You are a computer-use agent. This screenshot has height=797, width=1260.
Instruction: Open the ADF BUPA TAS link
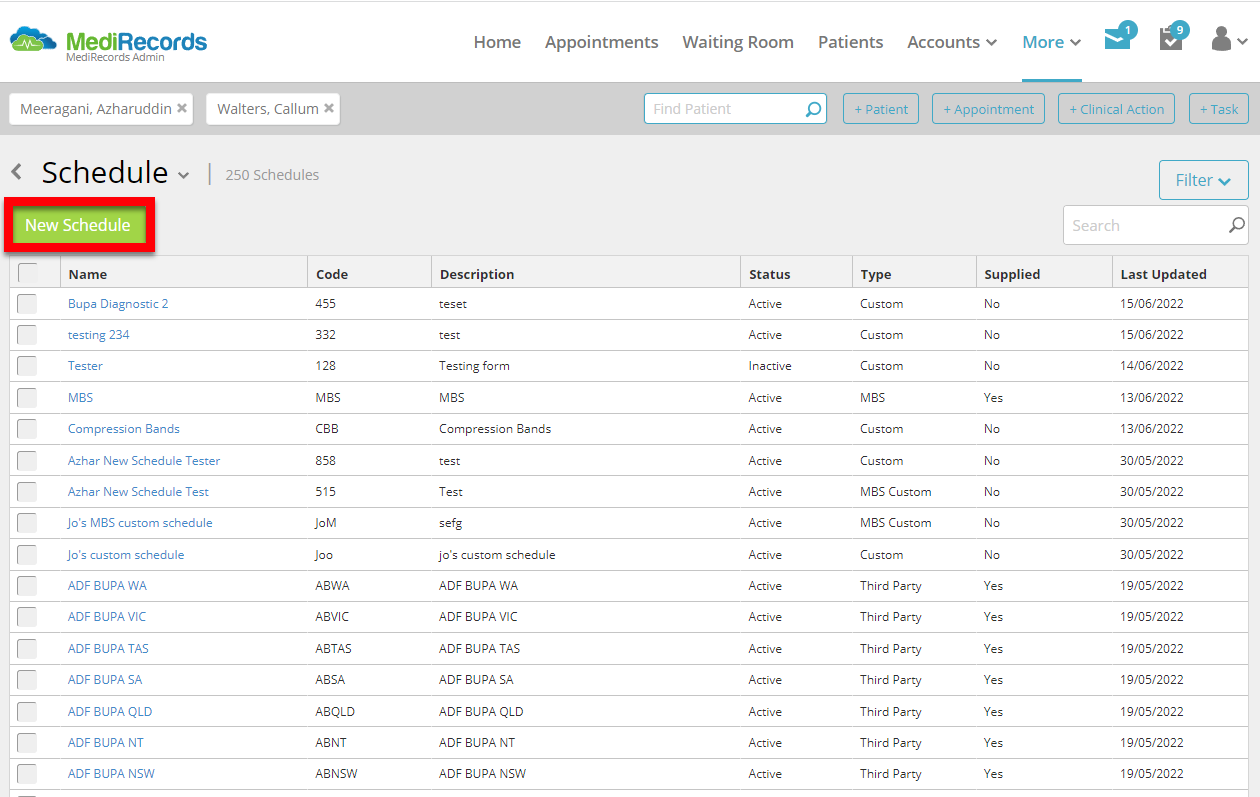coord(108,649)
